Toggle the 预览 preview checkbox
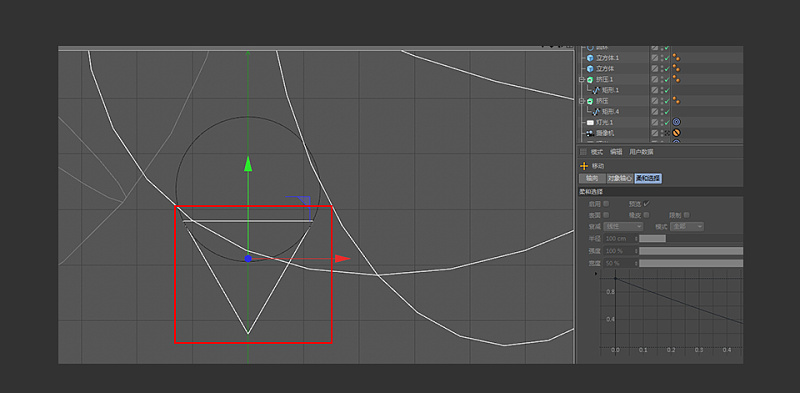The image size is (800, 393). coord(647,204)
